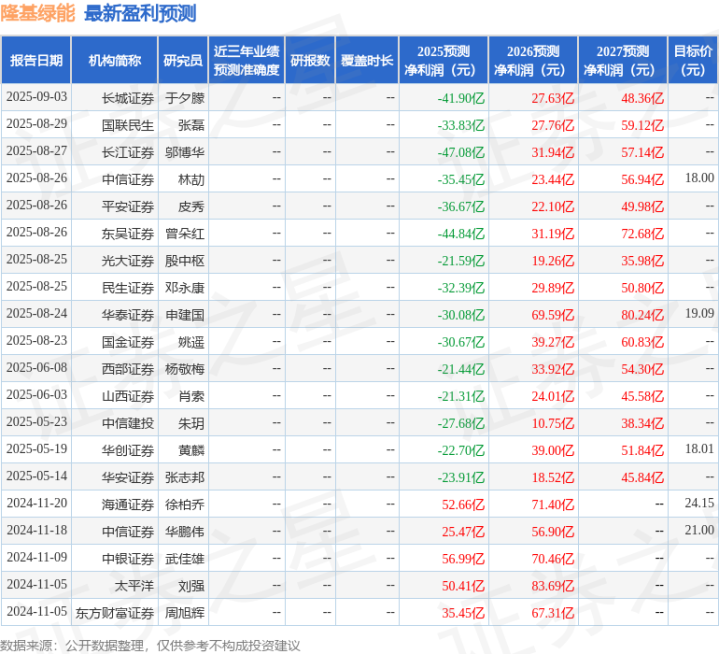This screenshot has width=719, height=654.
Task: Select the 近三年业绩预测准确度 column header
Action: pos(246,61)
